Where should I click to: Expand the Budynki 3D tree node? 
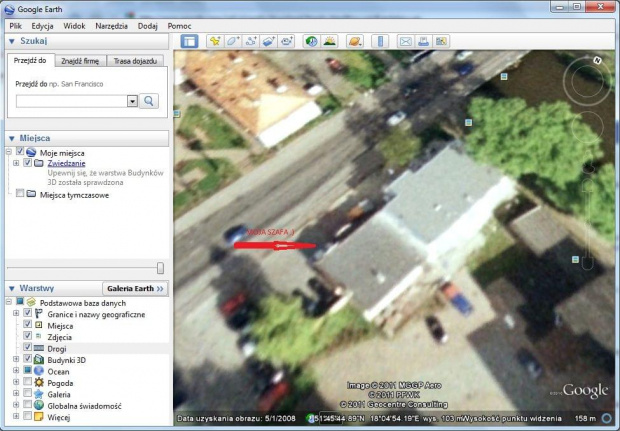pos(16,359)
